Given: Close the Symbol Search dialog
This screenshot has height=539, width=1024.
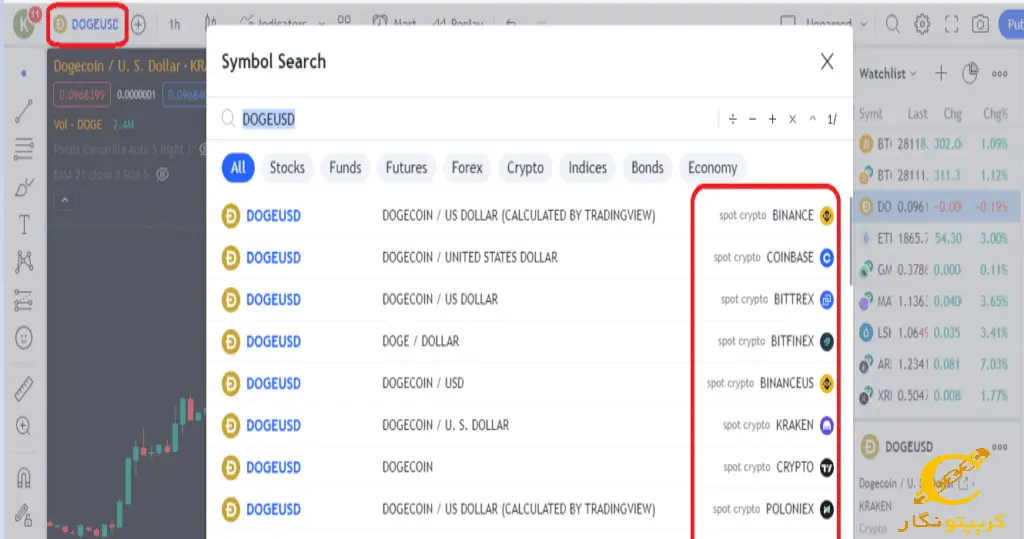Looking at the screenshot, I should (x=827, y=61).
